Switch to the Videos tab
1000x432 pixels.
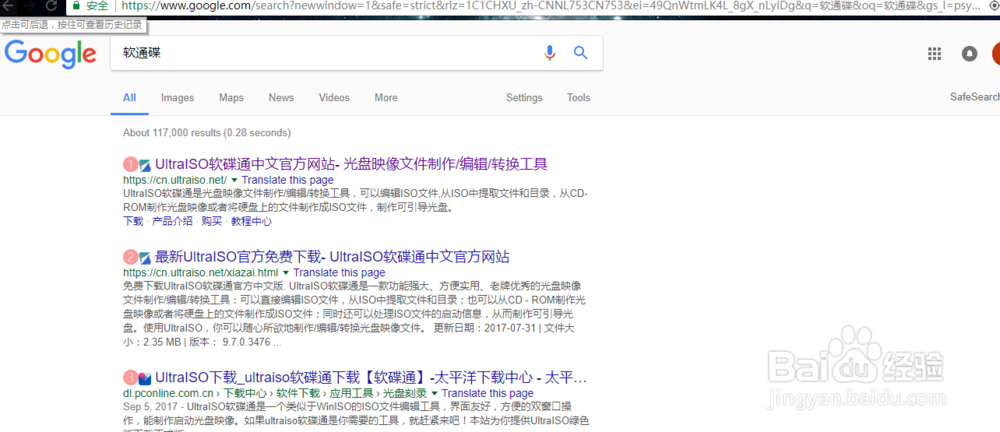coord(334,98)
